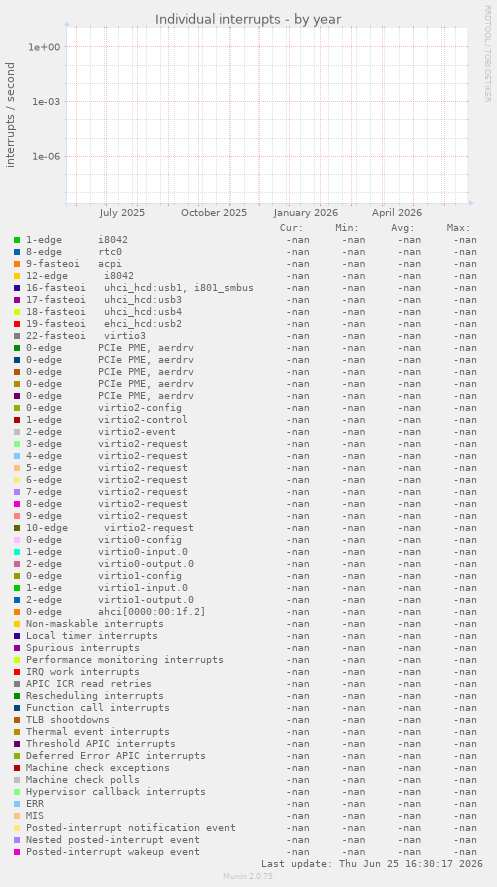Viewport: 497px width, 887px height.
Task: Click the Munin 2.0.75 footer text
Action: [248, 876]
